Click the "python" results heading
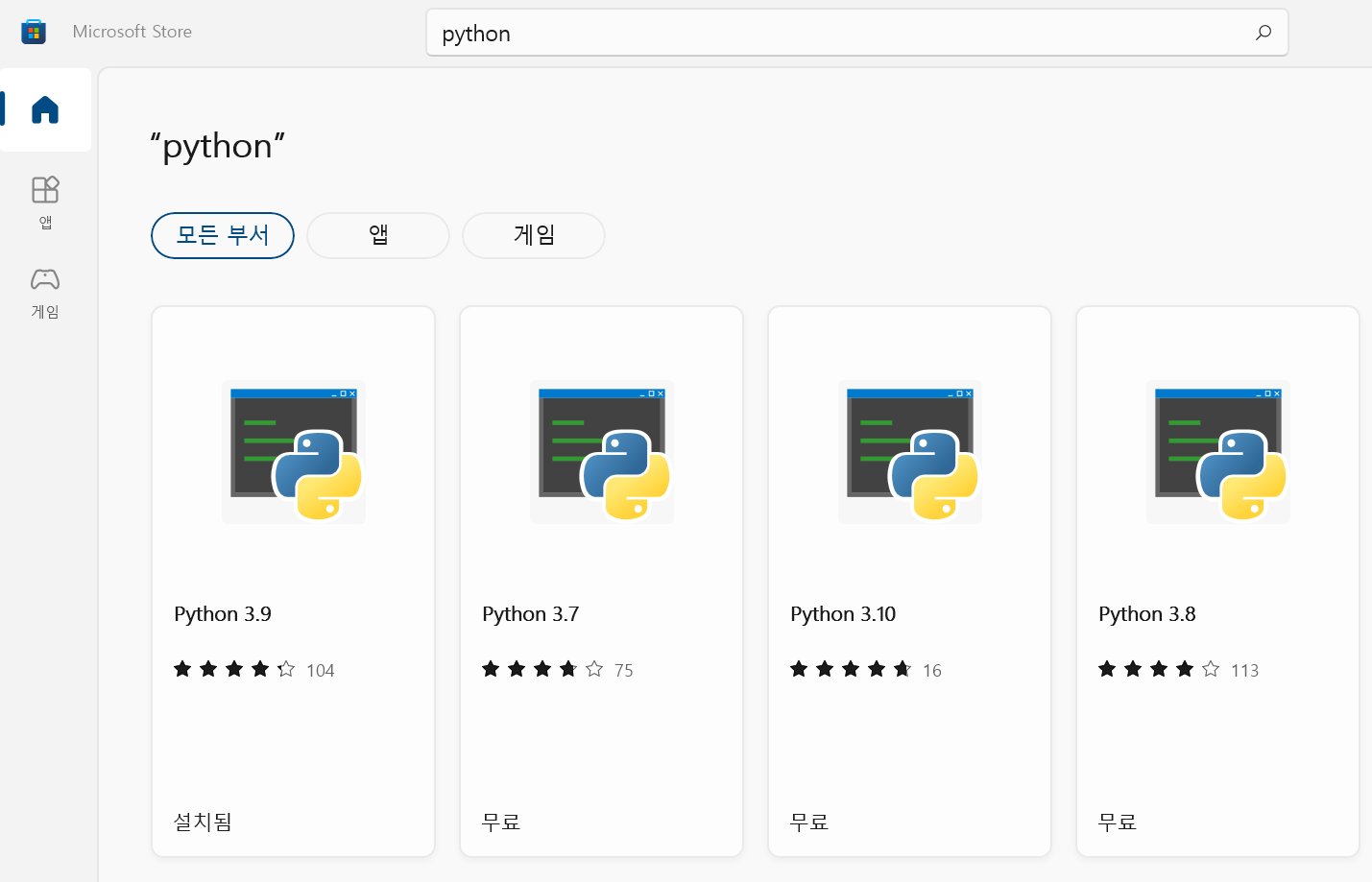Image resolution: width=1372 pixels, height=882 pixels. [218, 146]
